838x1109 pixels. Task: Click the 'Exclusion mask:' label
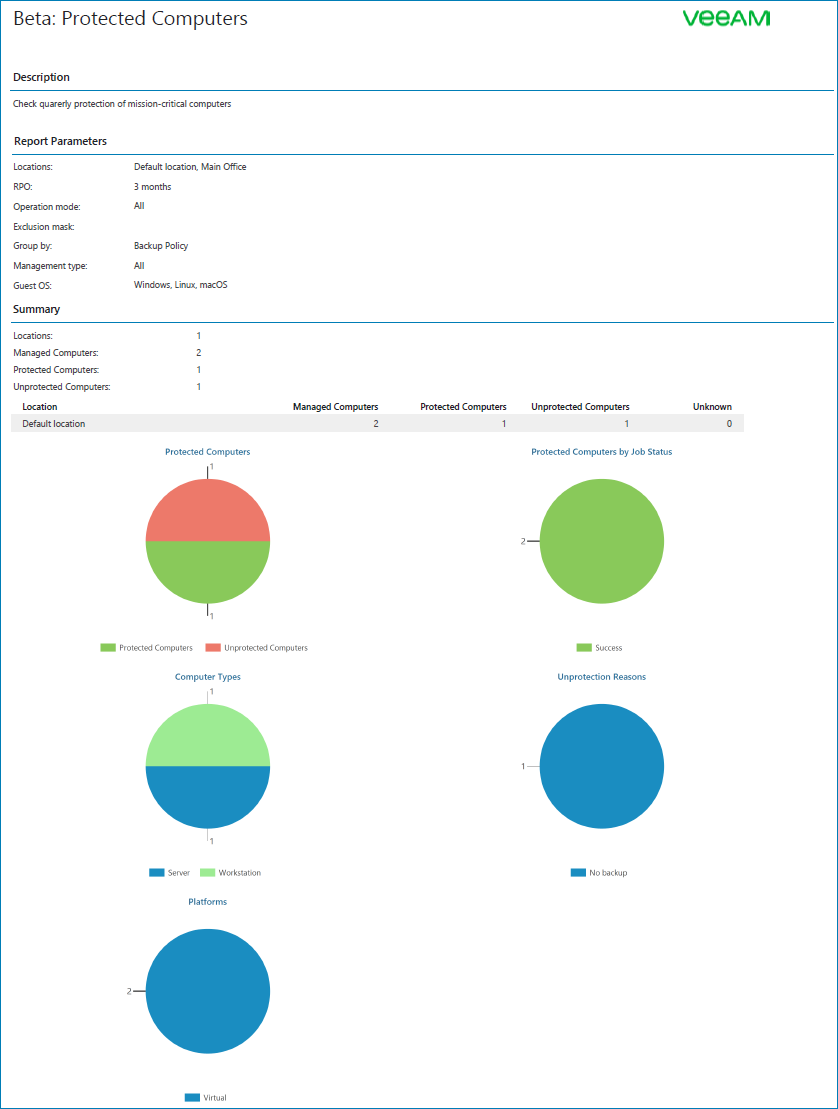[44, 227]
